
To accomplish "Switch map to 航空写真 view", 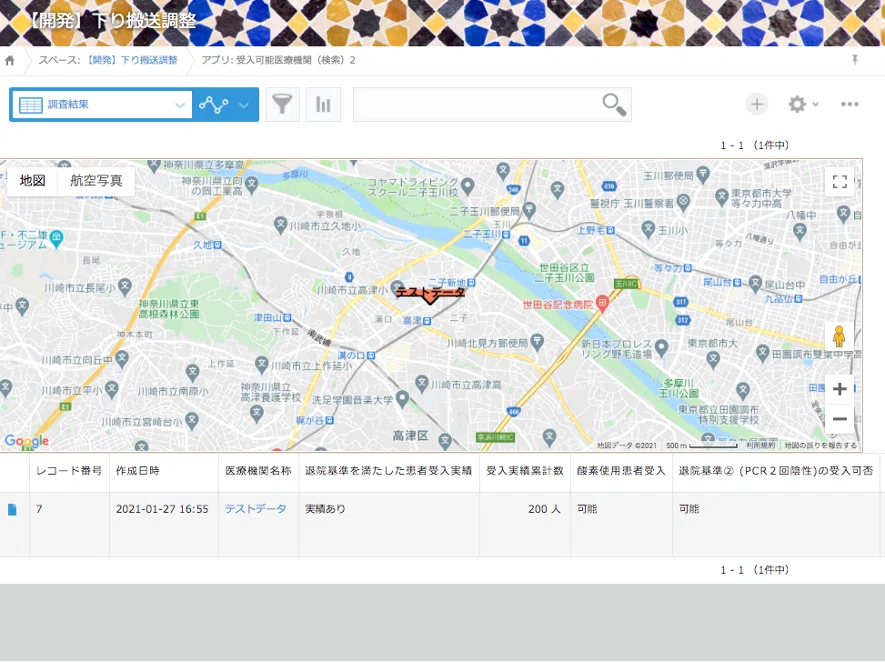I will [96, 181].
